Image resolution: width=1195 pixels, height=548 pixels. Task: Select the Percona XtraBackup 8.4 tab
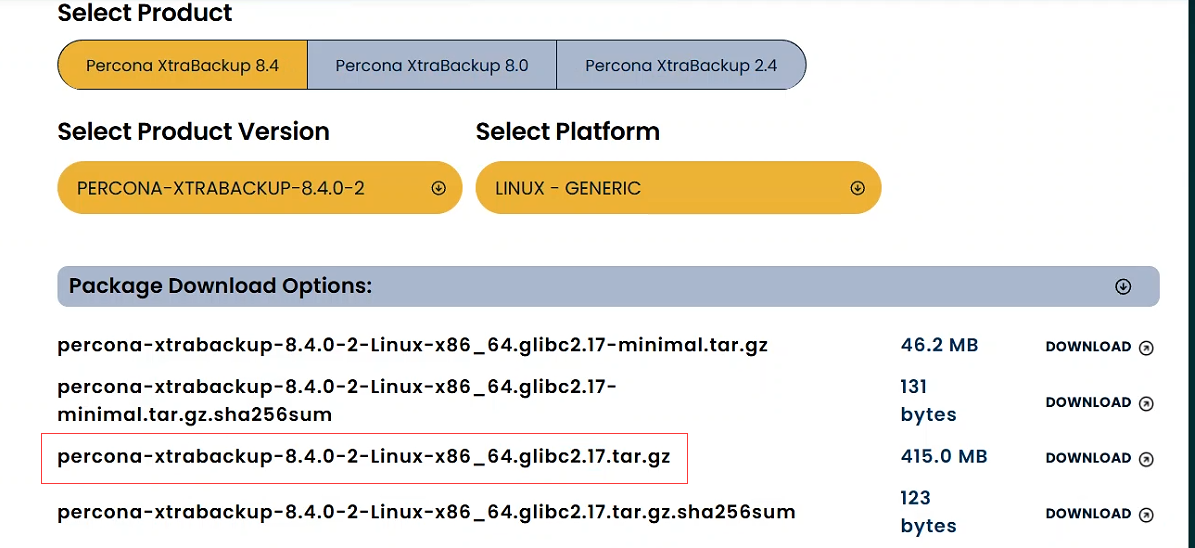click(x=182, y=66)
